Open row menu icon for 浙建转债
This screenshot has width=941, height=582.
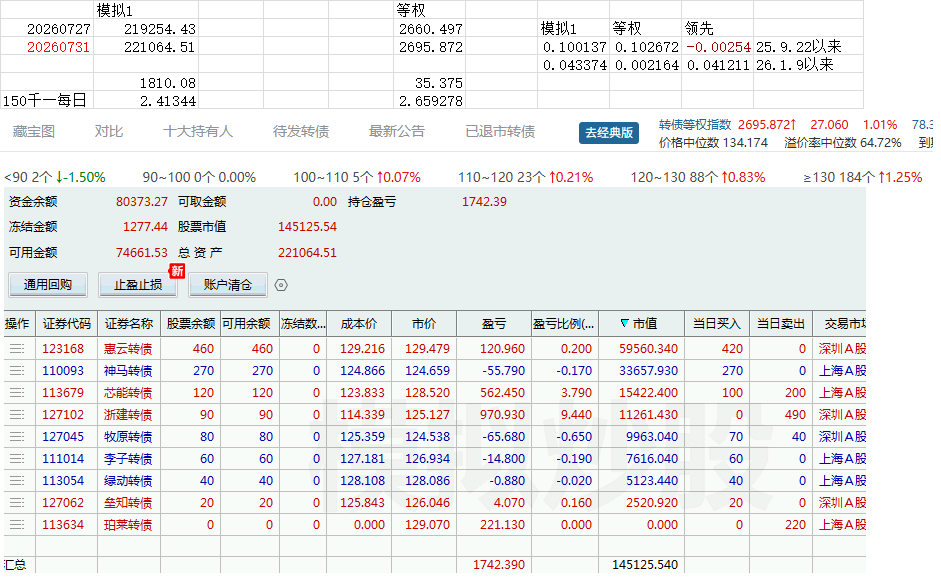[17, 415]
